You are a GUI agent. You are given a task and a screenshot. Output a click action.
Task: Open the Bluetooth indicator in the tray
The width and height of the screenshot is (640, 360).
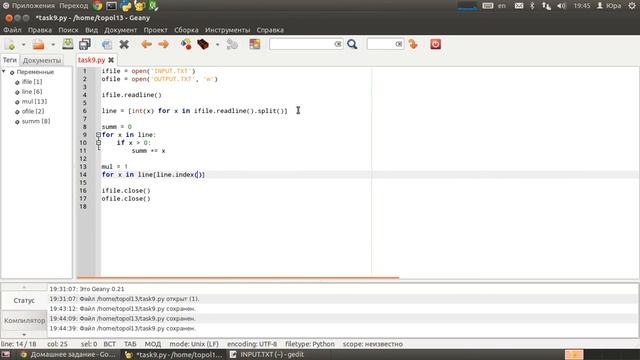[532, 6]
